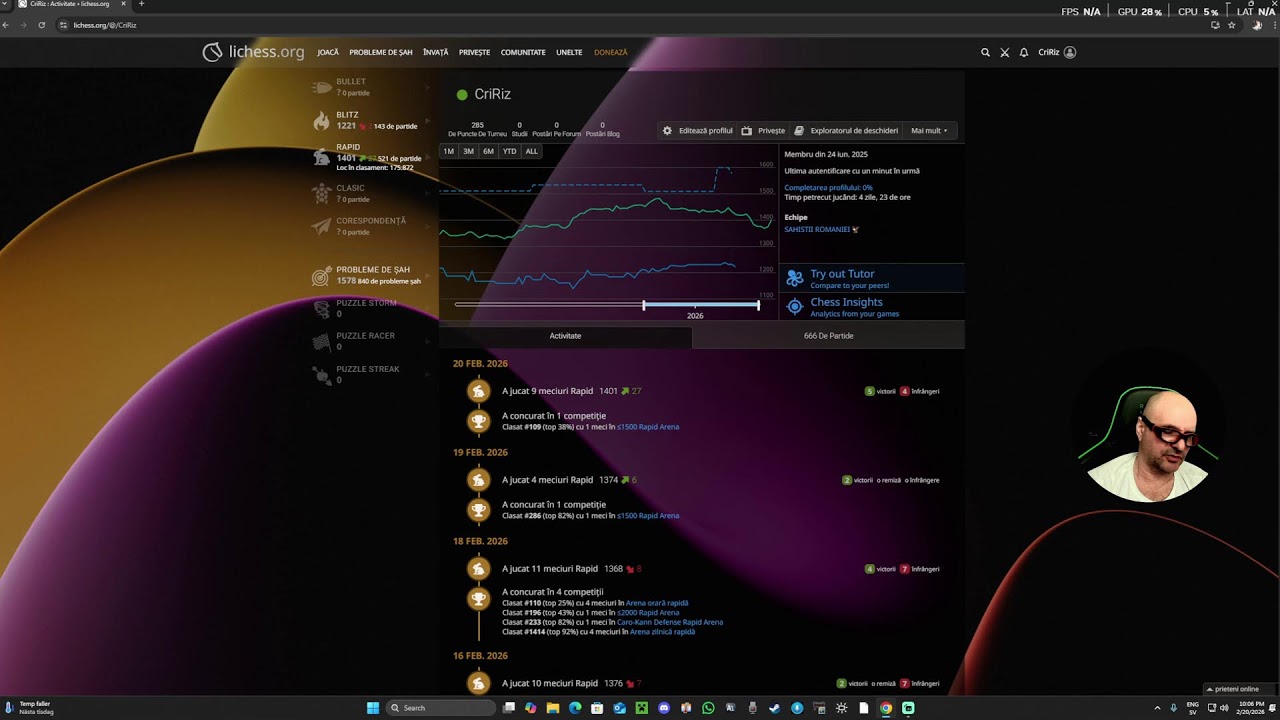Open the lichess search magnifier icon
Screen dimensions: 1280x720
[x=985, y=52]
